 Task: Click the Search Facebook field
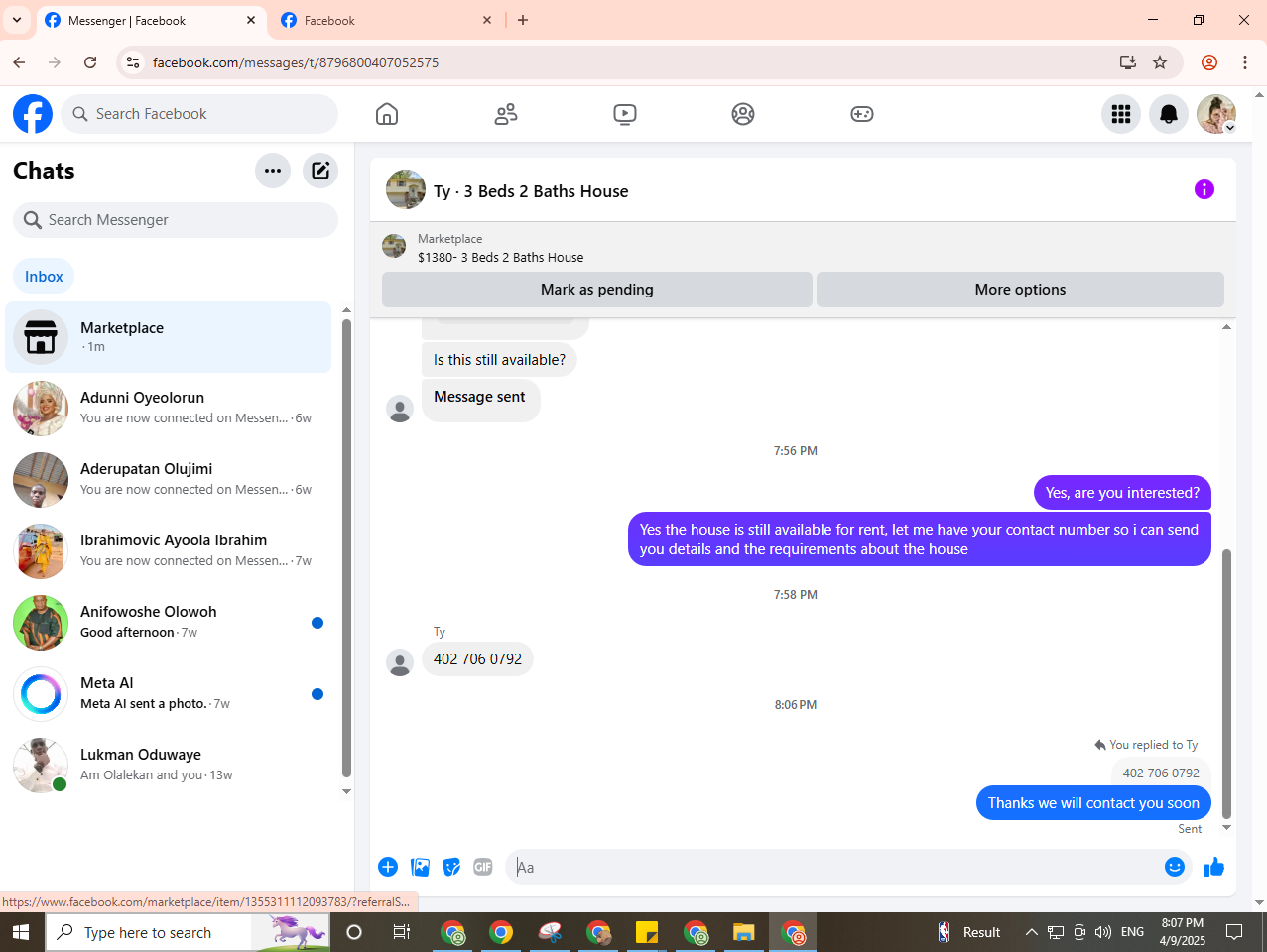click(x=199, y=114)
